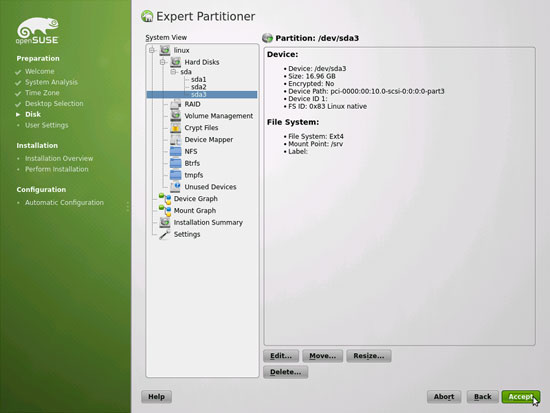Screen dimensions: 550x413
Task: Click the partition icon beside /dev/sda3 heading
Action: coord(267,38)
